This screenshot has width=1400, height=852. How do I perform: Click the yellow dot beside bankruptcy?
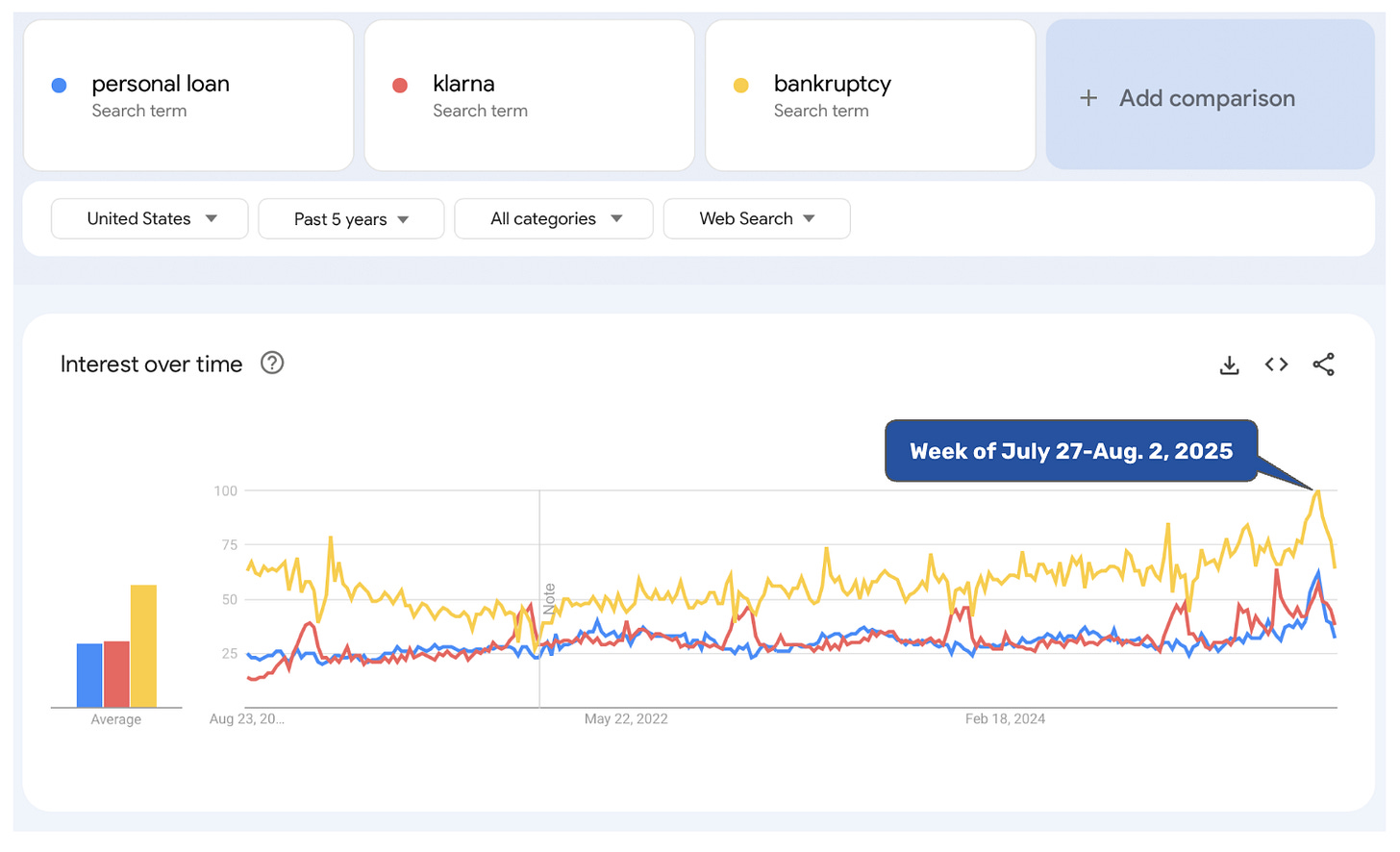(741, 86)
